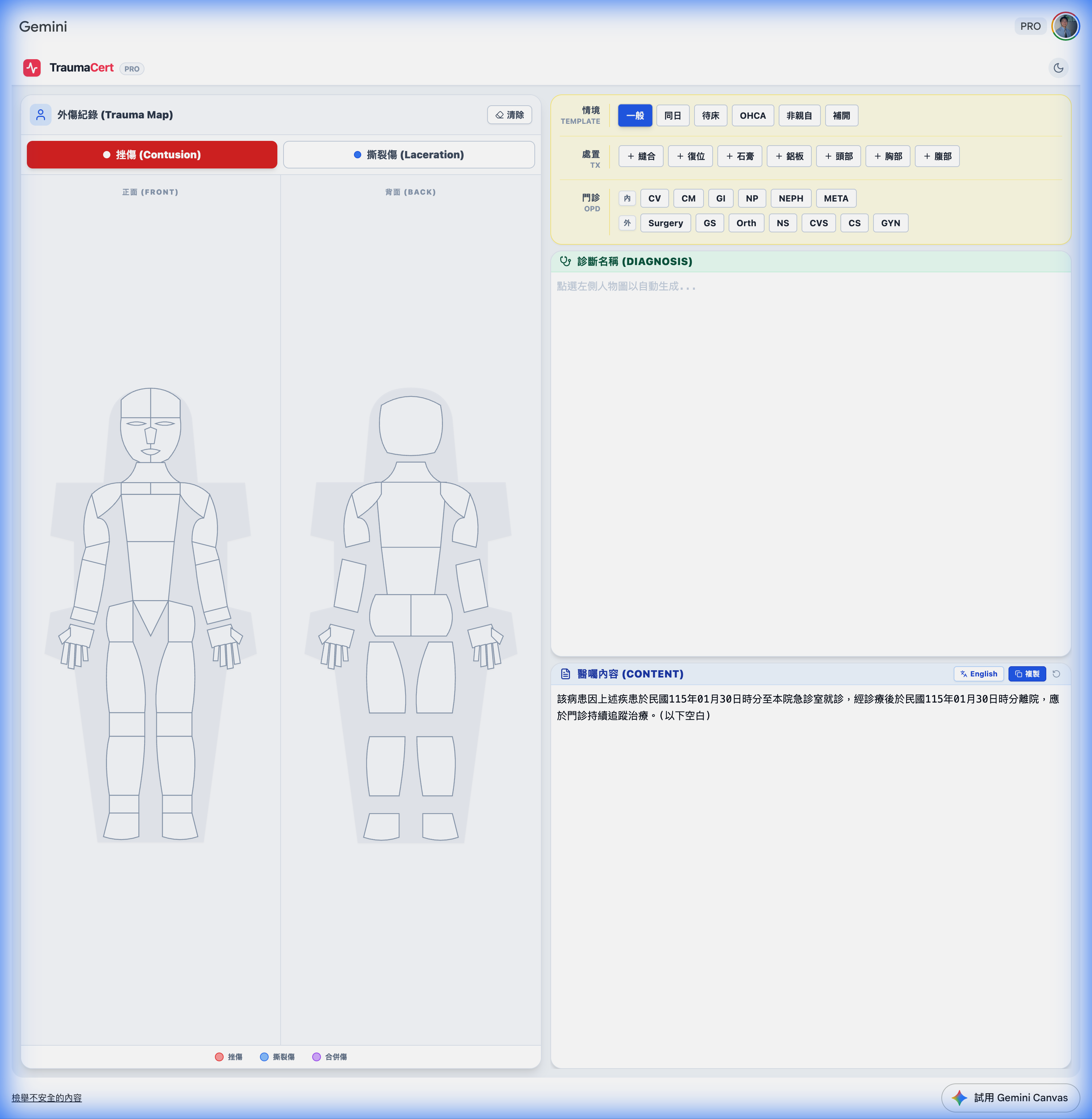
Task: Mark the head on front body figure
Action: point(150,424)
